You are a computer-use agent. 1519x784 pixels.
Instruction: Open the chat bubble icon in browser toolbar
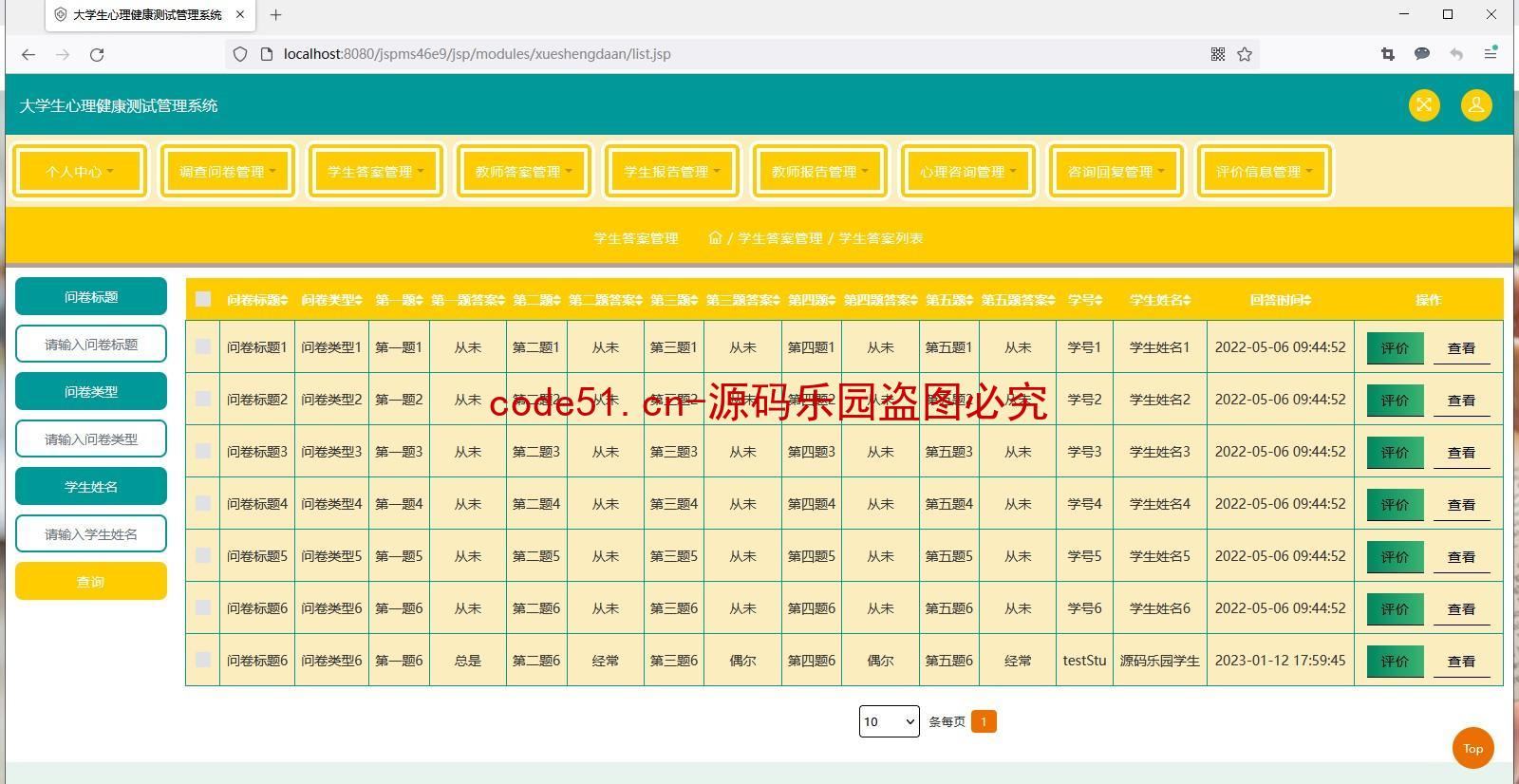coord(1422,54)
